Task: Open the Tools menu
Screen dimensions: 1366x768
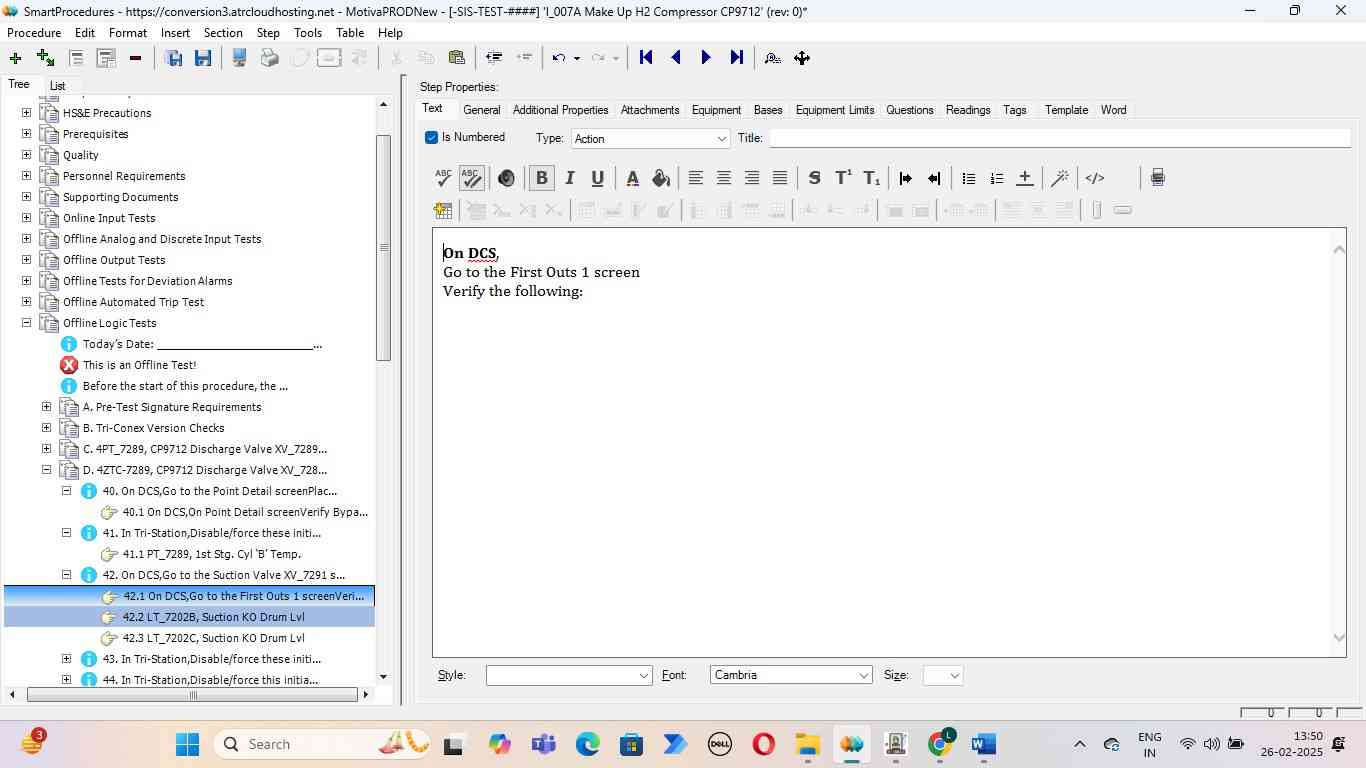Action: pyautogui.click(x=307, y=33)
